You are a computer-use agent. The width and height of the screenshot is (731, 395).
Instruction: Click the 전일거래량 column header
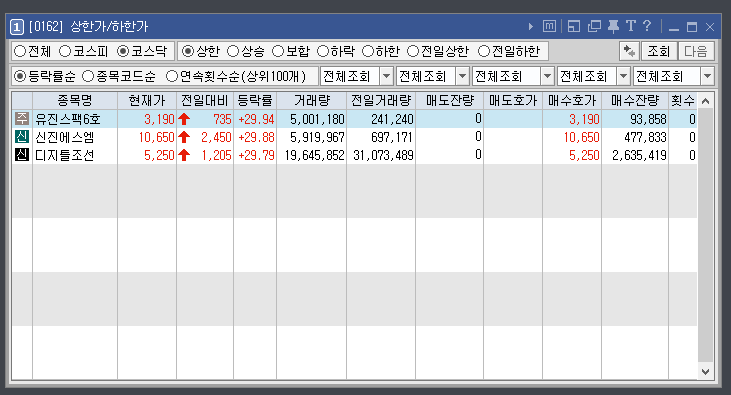tap(381, 100)
